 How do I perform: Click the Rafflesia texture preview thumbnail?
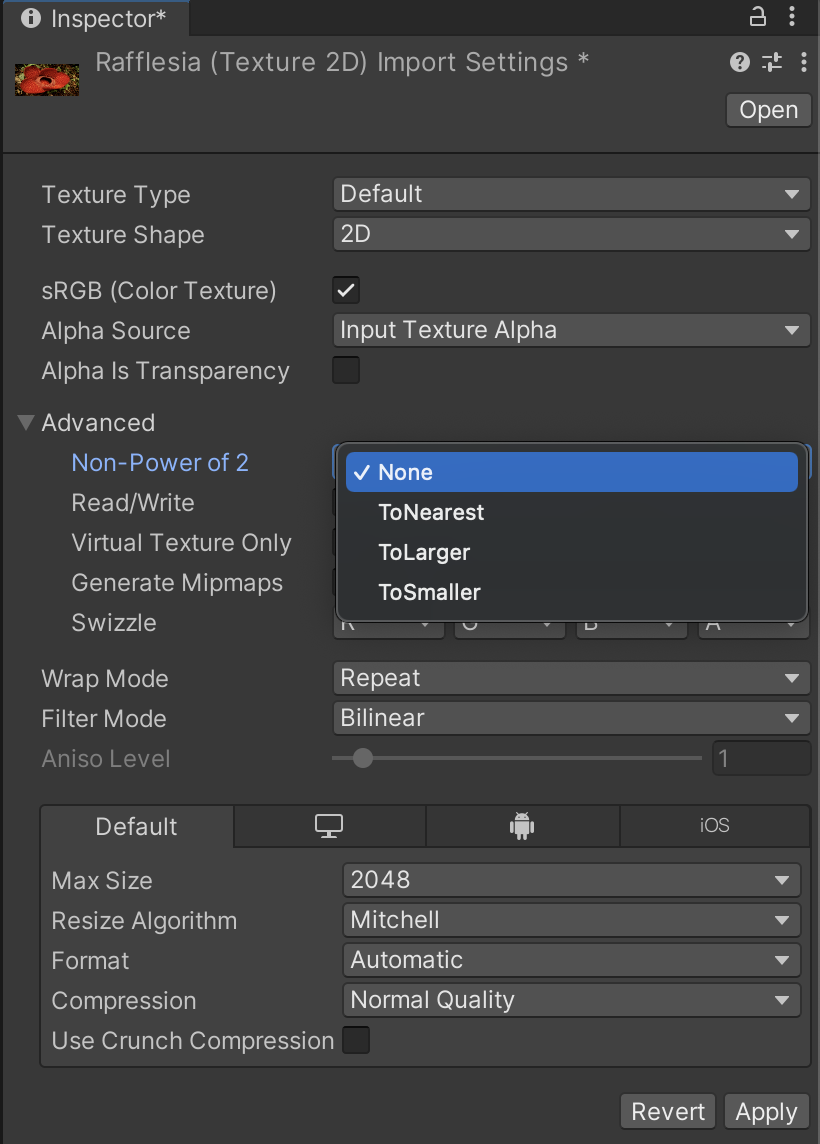[x=46, y=79]
